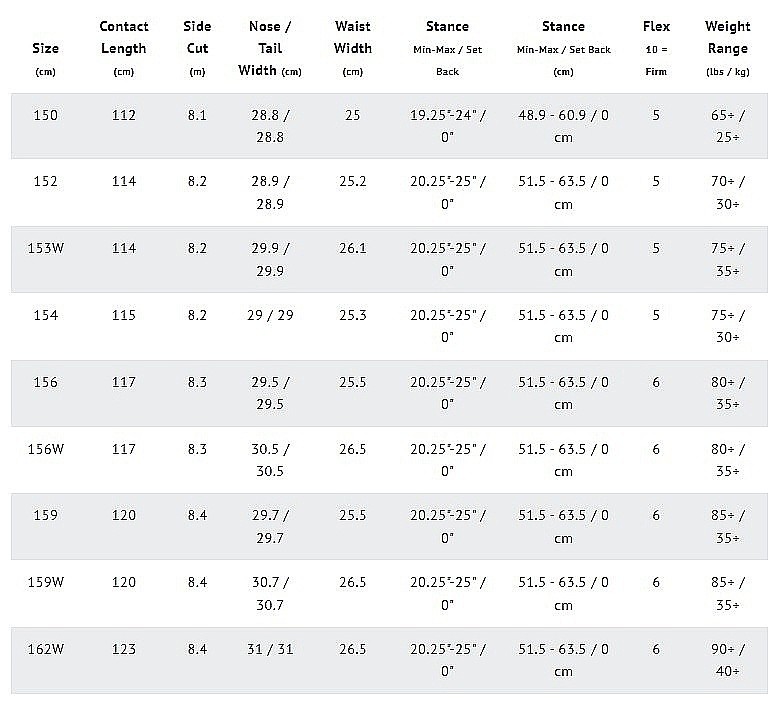Select the 159W size cell
Screen dimensions: 774x702
click(45, 582)
